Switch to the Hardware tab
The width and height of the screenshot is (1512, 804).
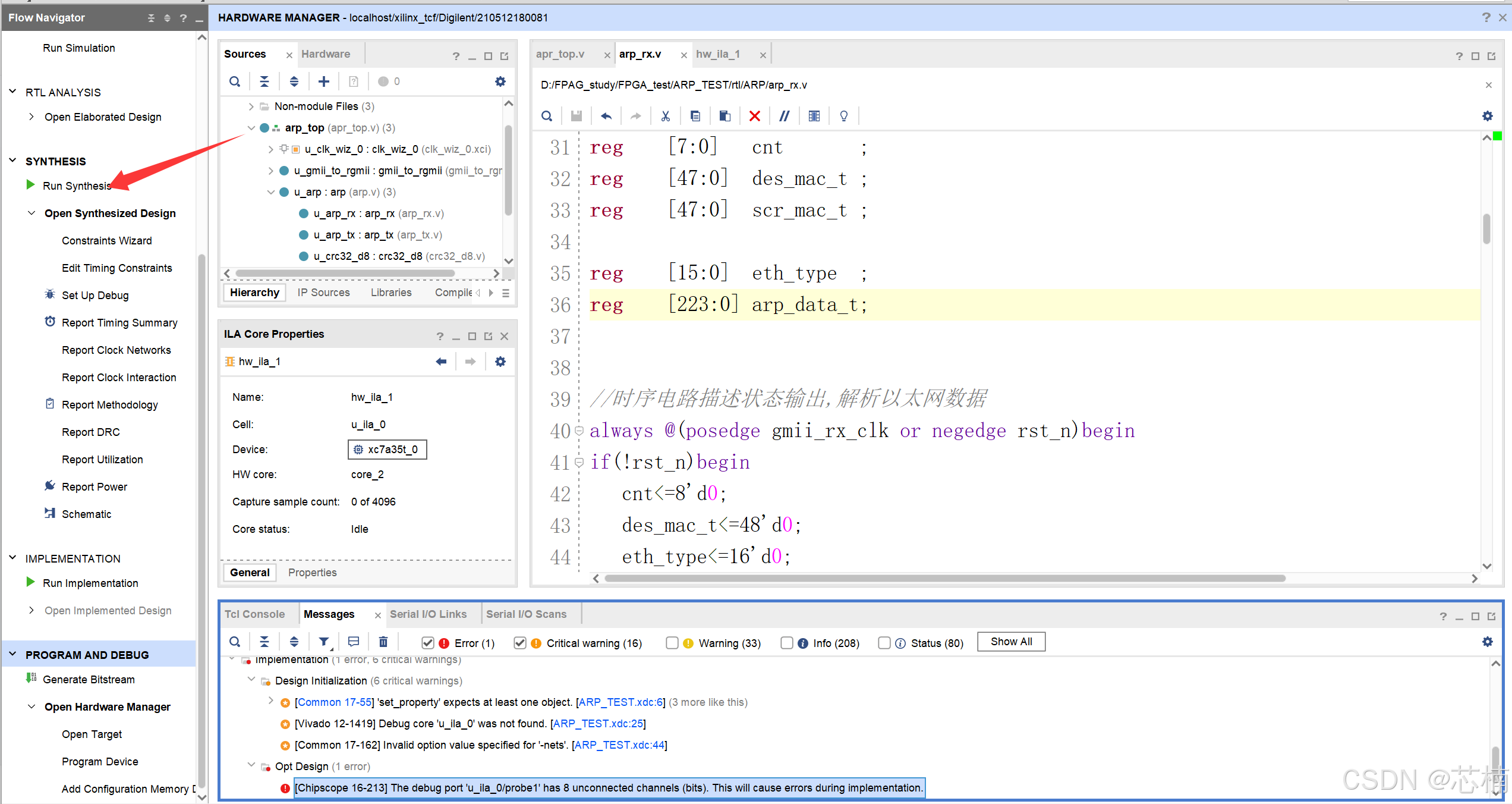click(325, 54)
